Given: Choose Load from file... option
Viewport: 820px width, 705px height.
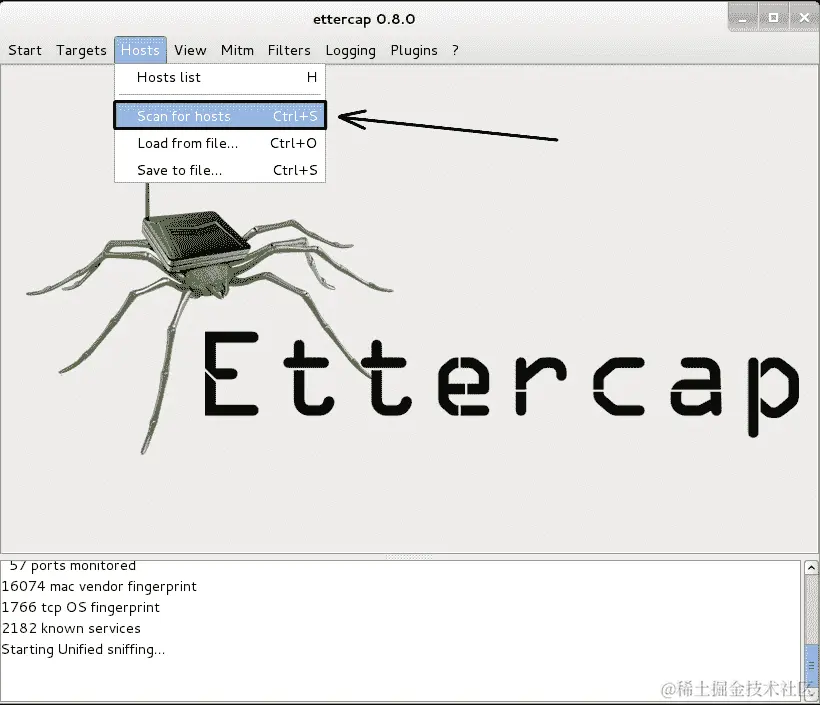Looking at the screenshot, I should click(x=220, y=143).
